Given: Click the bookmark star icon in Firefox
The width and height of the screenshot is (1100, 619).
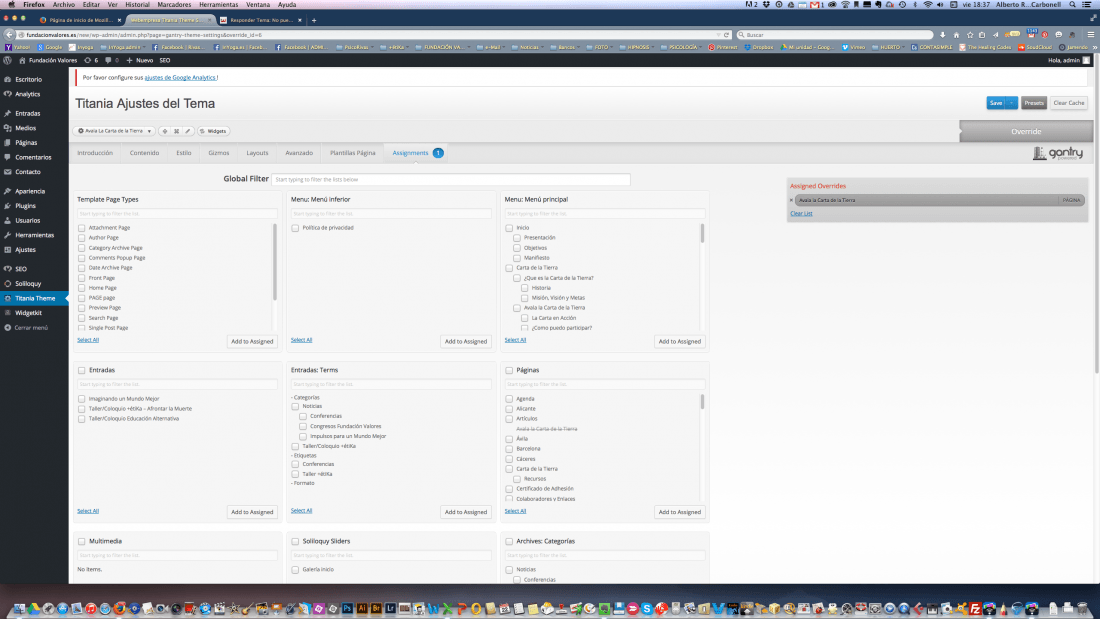Looking at the screenshot, I should [970, 34].
